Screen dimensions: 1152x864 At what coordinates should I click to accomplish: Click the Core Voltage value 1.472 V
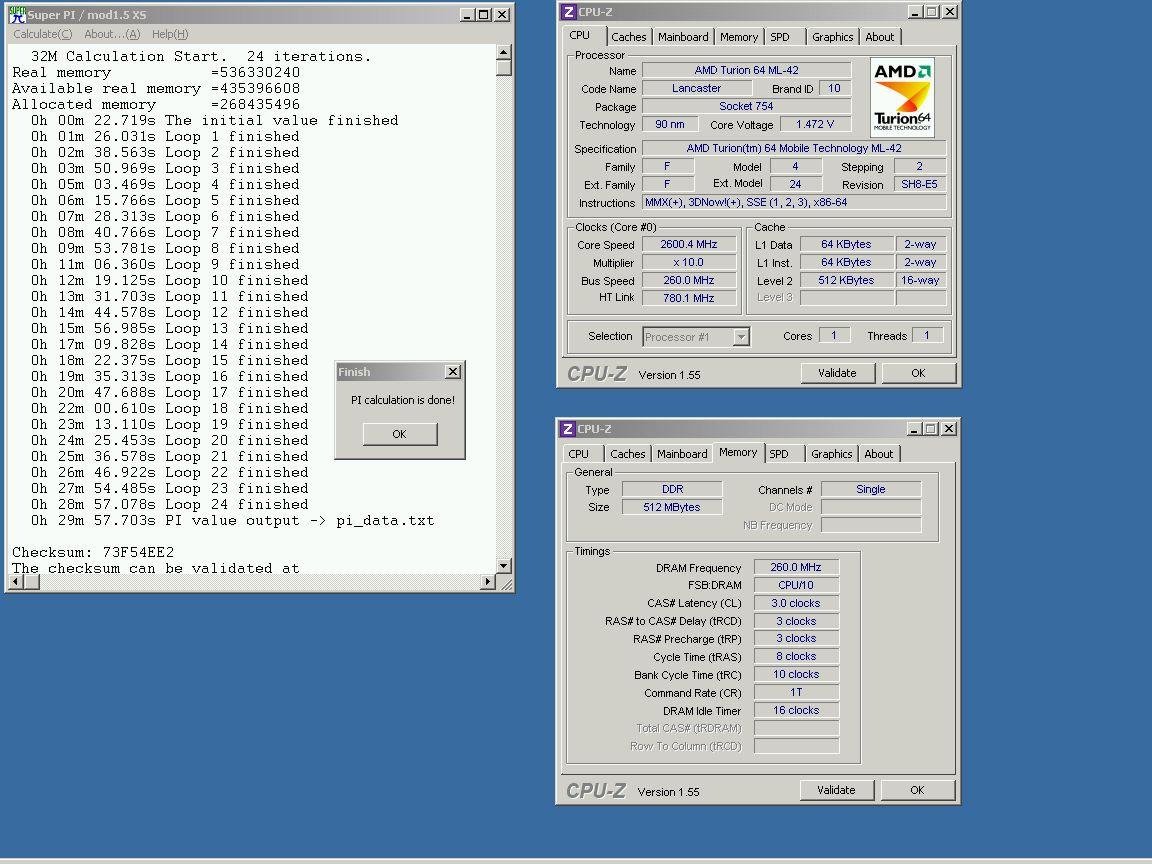pyautogui.click(x=815, y=125)
